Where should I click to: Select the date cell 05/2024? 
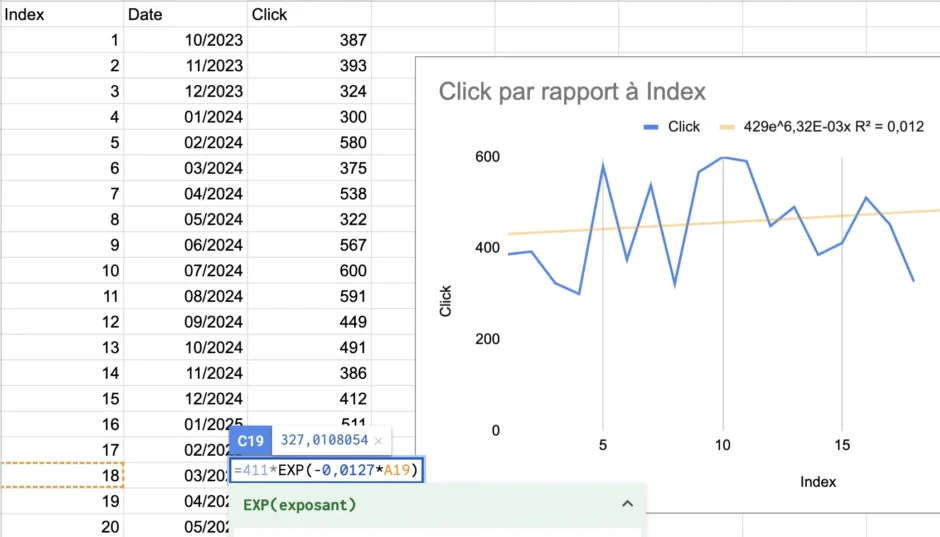tap(185, 219)
